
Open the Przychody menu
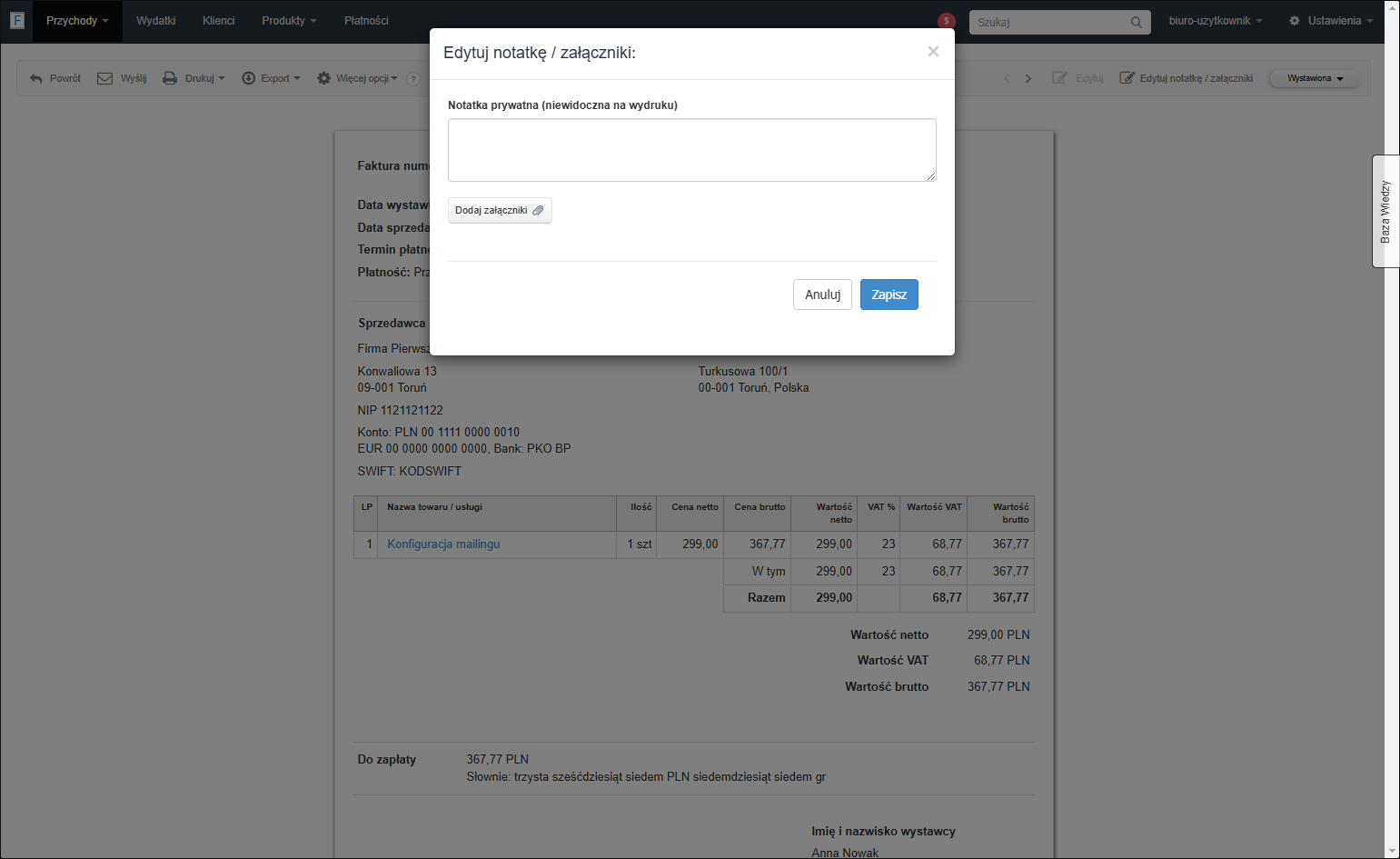(77, 21)
